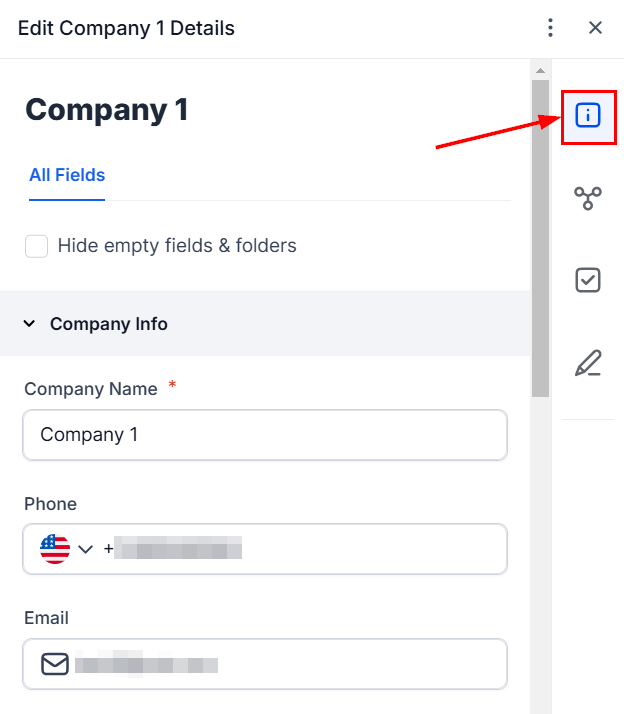Open the three-dot more options menu
Viewport: 624px width, 714px height.
[550, 28]
